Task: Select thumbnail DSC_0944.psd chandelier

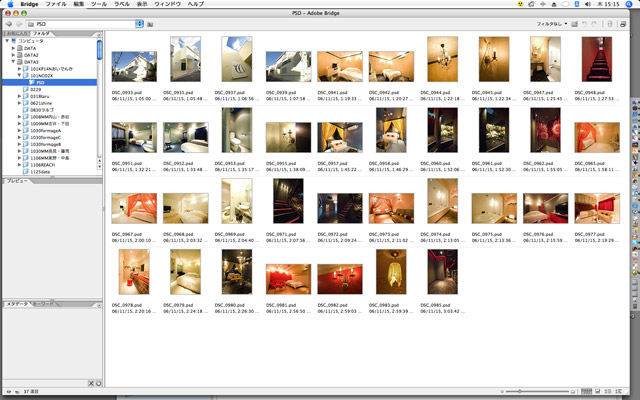Action: [442, 59]
